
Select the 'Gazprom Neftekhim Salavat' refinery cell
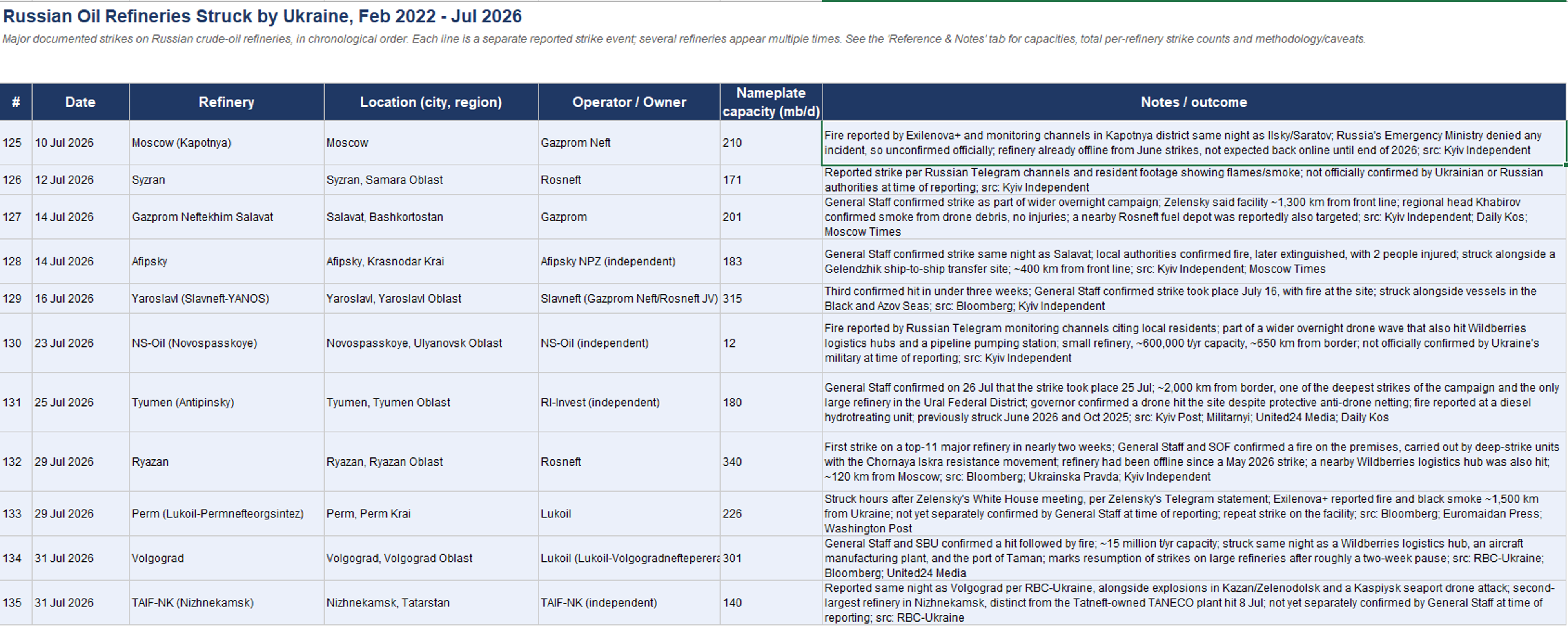227,217
